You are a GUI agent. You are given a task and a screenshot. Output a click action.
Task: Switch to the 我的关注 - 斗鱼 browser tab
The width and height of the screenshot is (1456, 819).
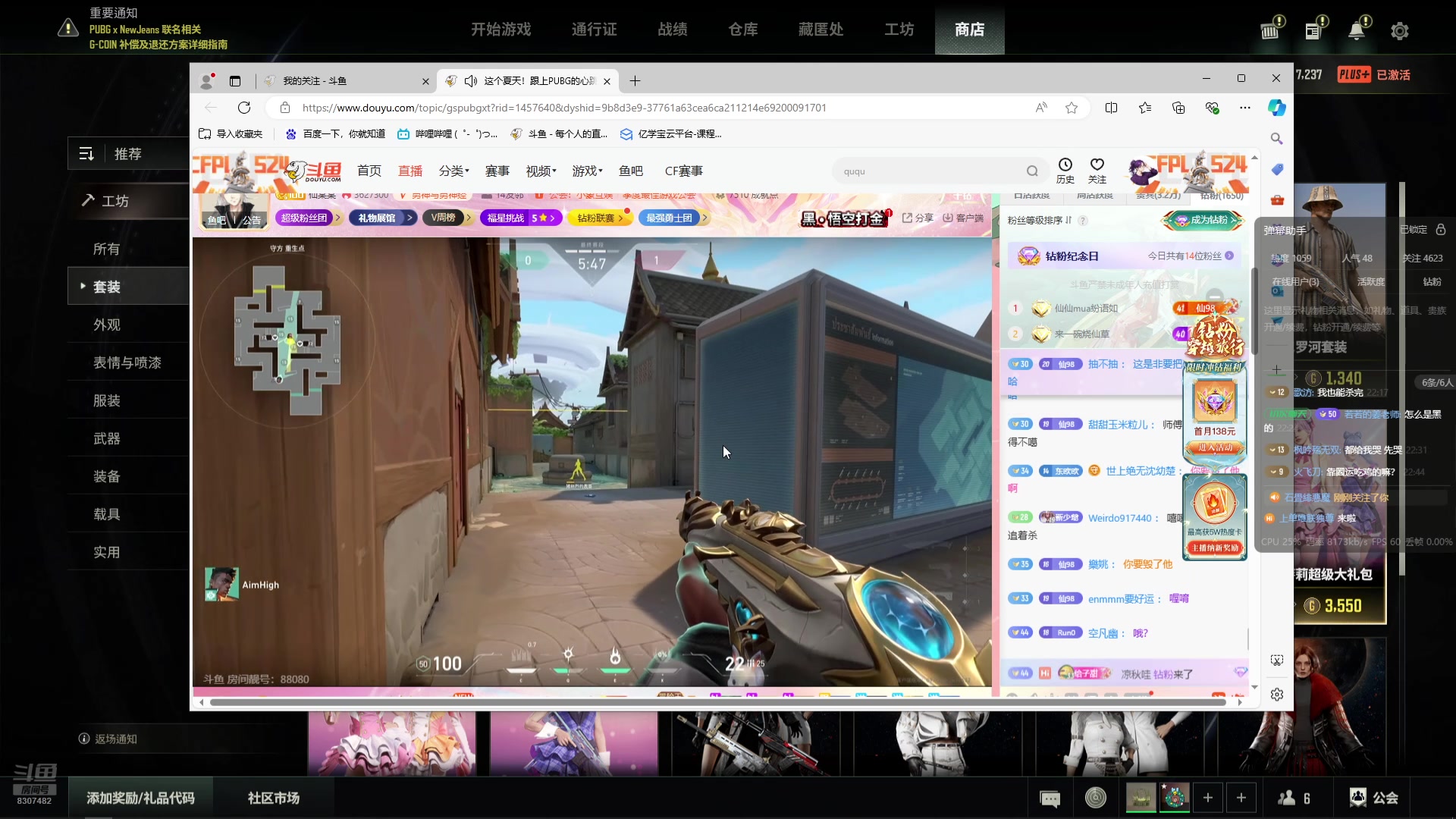pos(346,81)
